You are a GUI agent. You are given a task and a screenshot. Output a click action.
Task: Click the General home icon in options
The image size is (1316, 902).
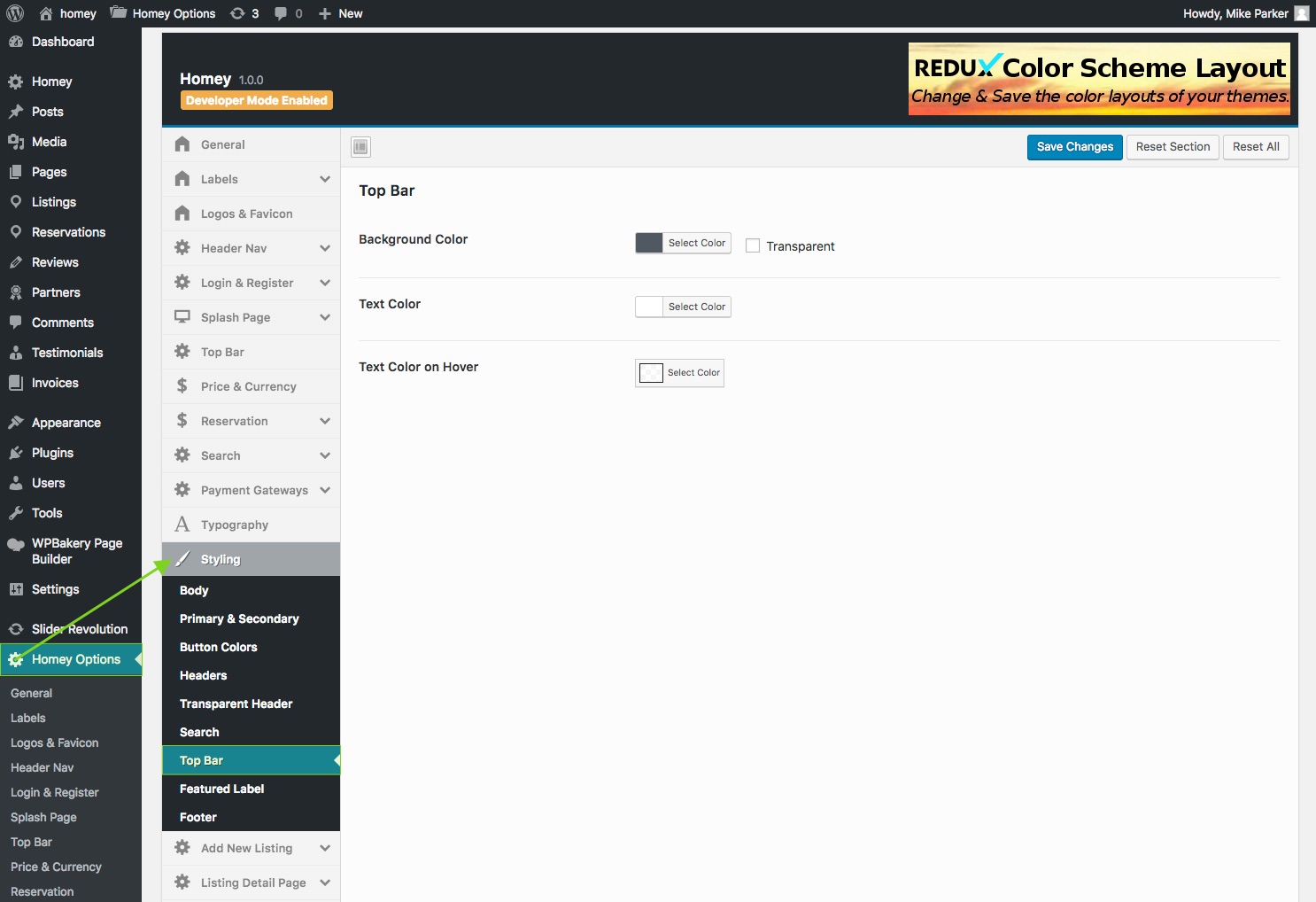tap(182, 144)
